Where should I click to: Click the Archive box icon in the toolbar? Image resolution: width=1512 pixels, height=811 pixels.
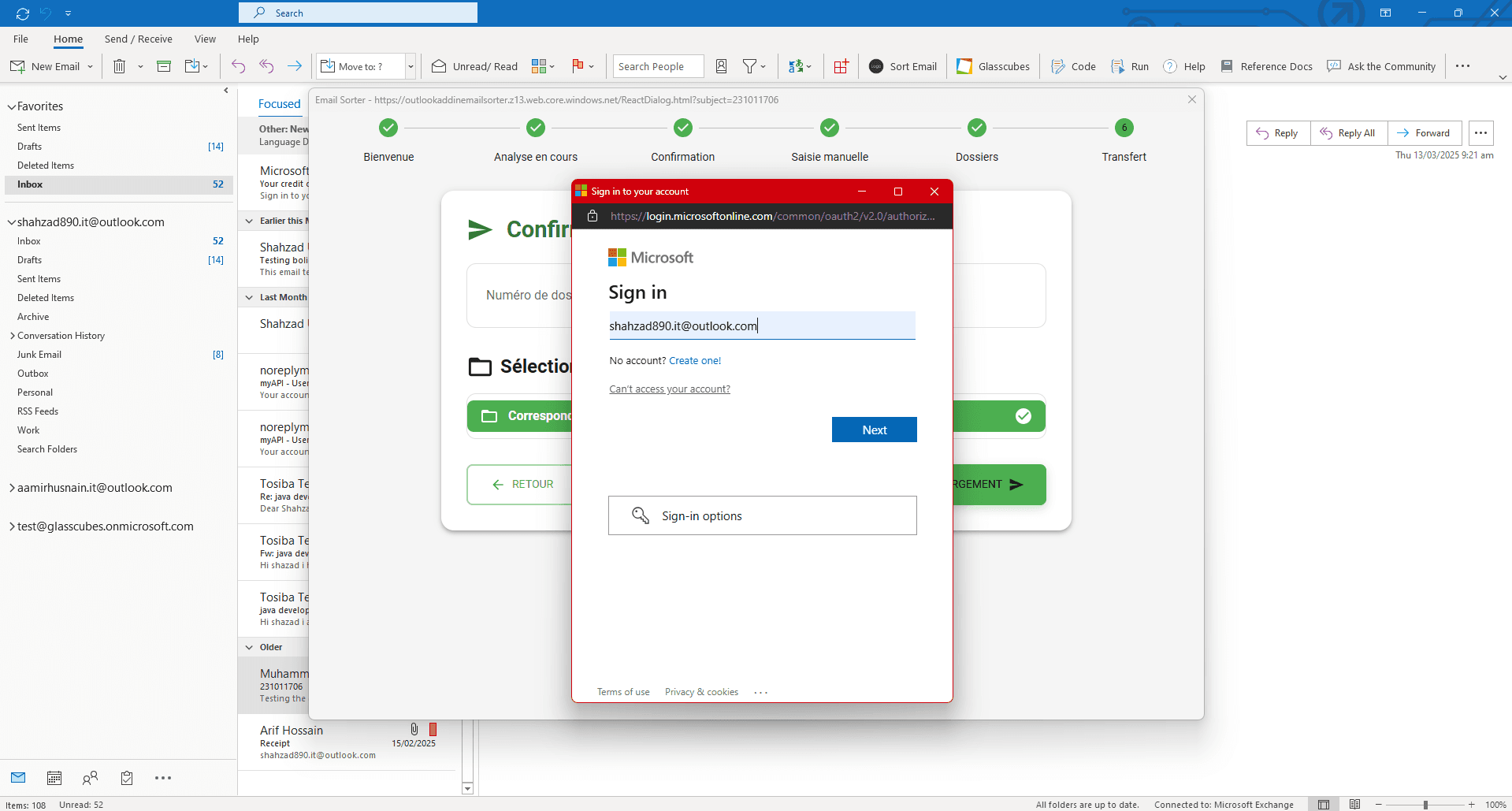(x=164, y=66)
